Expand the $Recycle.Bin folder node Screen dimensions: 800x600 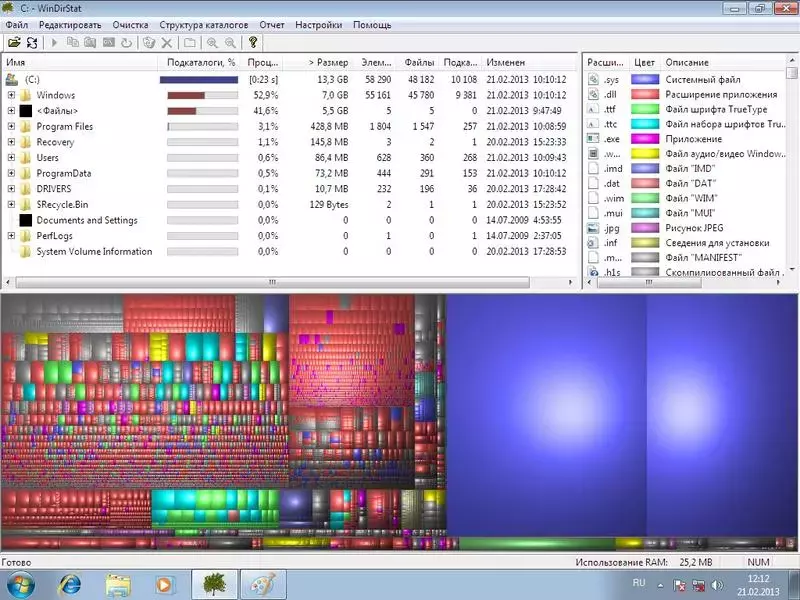(x=11, y=205)
